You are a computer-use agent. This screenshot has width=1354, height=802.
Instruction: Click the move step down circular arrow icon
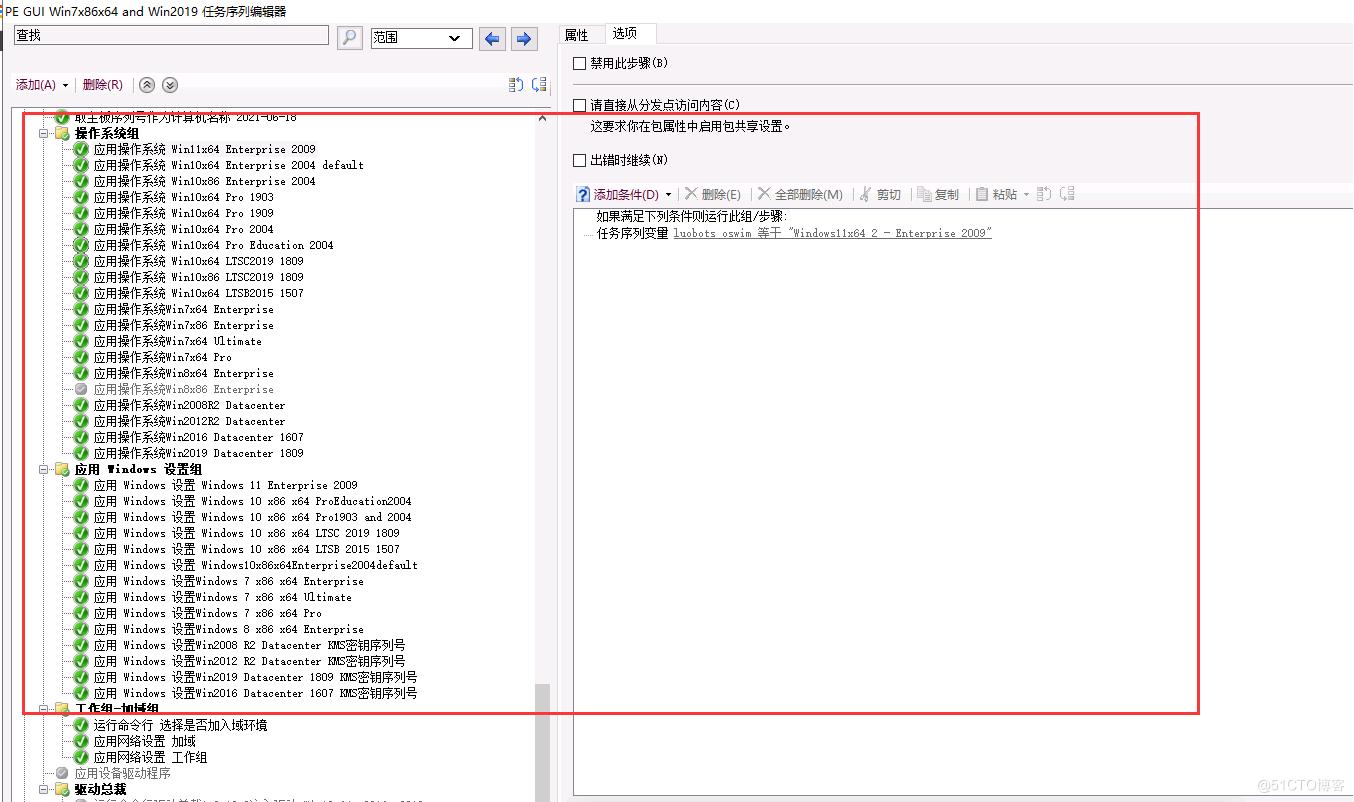170,85
